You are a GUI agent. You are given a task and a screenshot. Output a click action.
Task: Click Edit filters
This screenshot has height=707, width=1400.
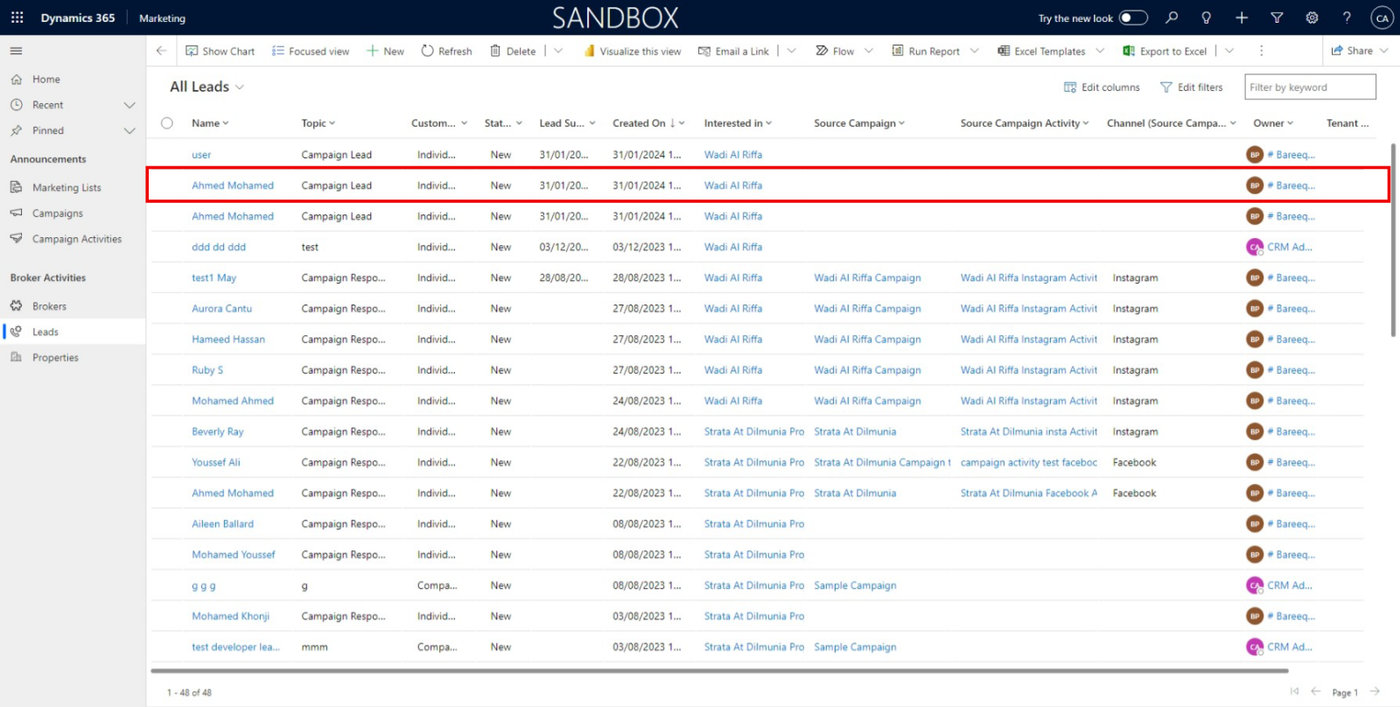pyautogui.click(x=1191, y=87)
